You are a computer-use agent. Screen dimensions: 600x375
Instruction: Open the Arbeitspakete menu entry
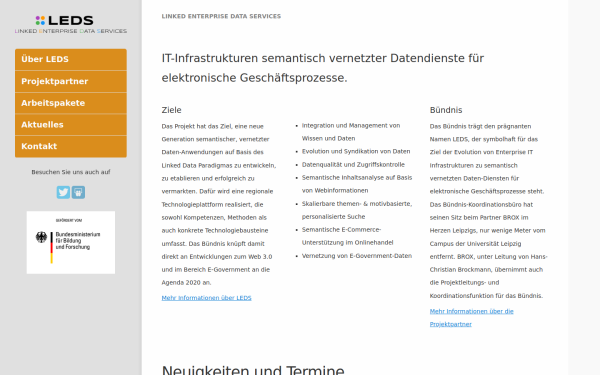pos(71,103)
